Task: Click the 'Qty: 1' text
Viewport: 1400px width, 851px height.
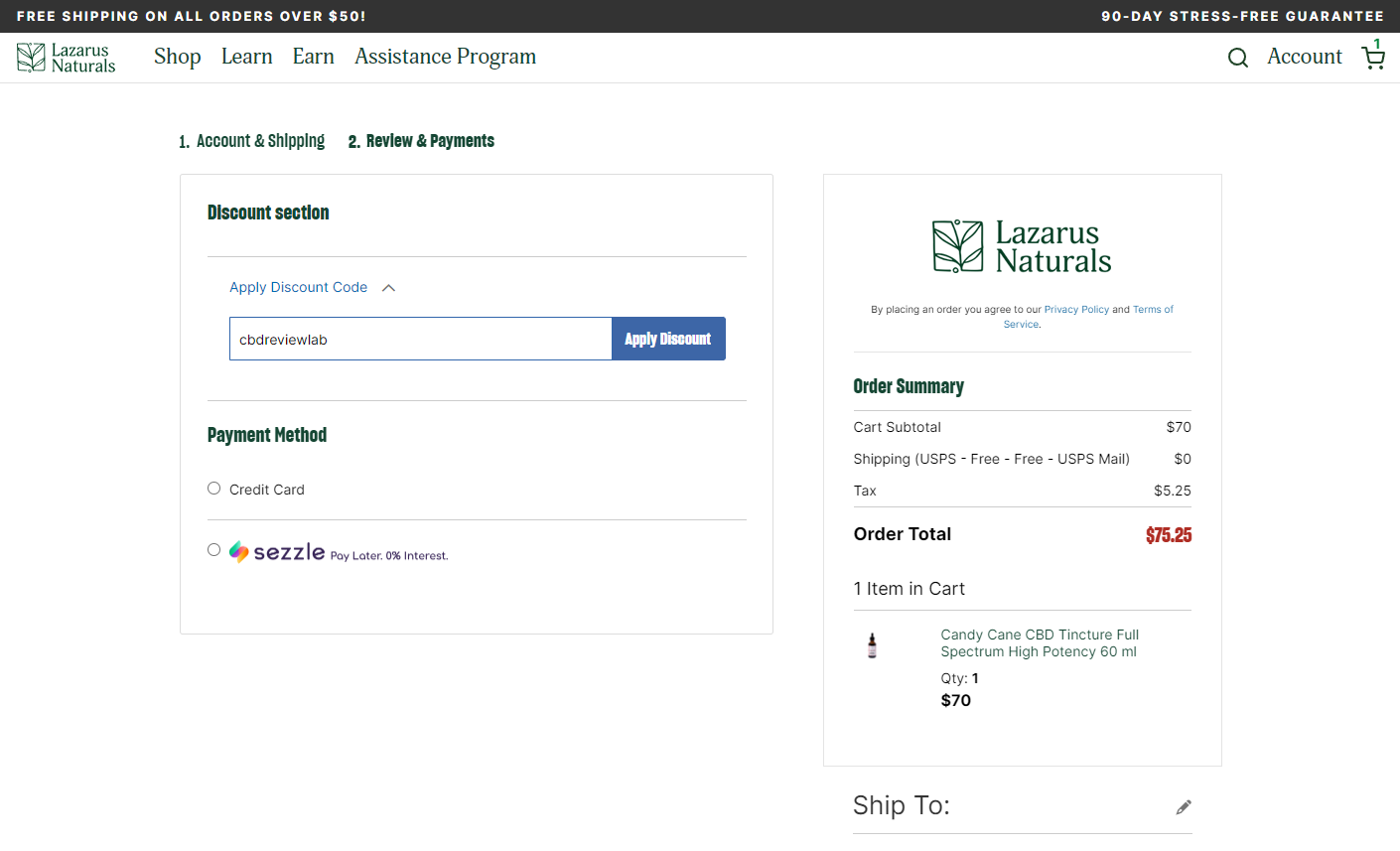Action: [960, 678]
